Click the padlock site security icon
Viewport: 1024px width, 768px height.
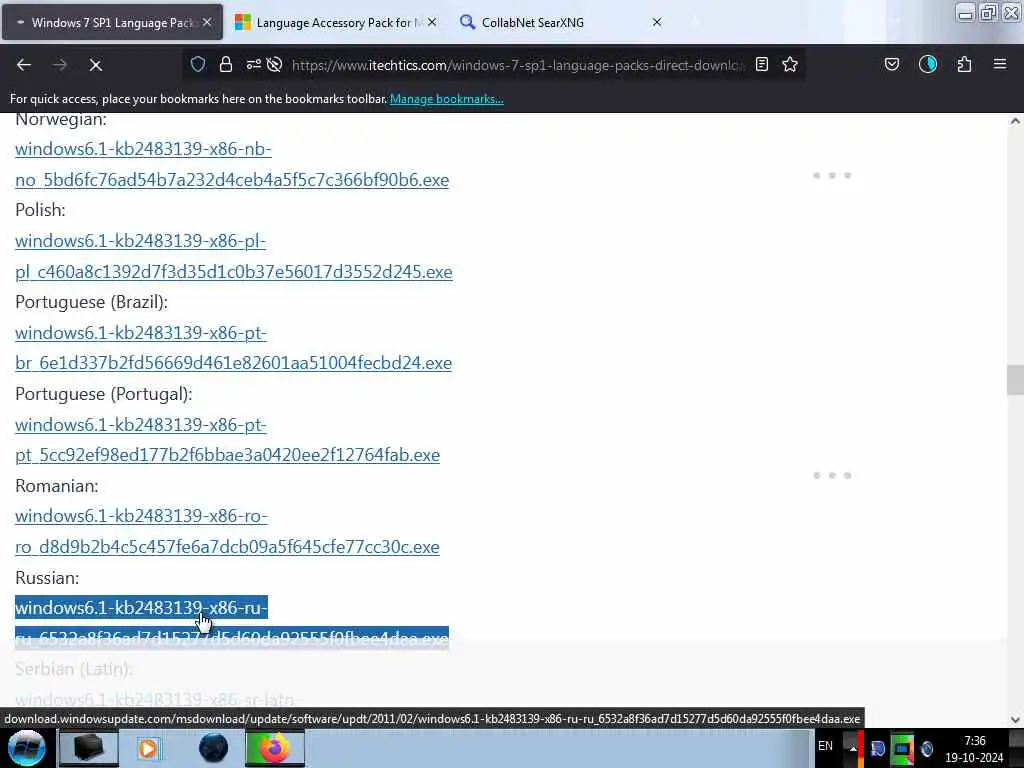point(226,64)
